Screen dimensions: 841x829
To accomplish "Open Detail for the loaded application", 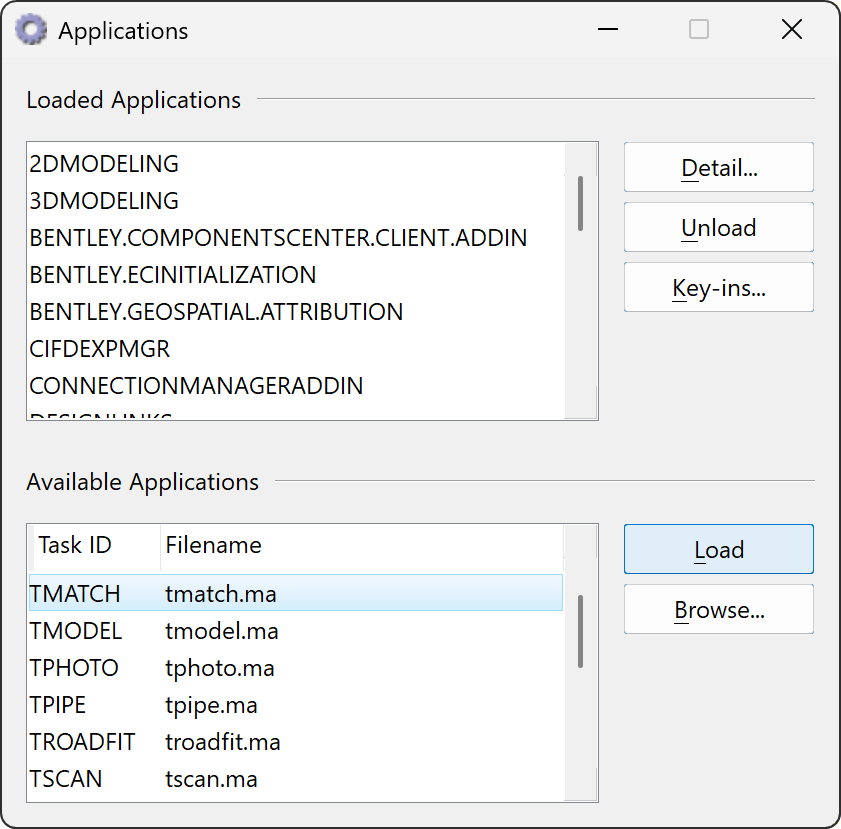I will (x=719, y=167).
